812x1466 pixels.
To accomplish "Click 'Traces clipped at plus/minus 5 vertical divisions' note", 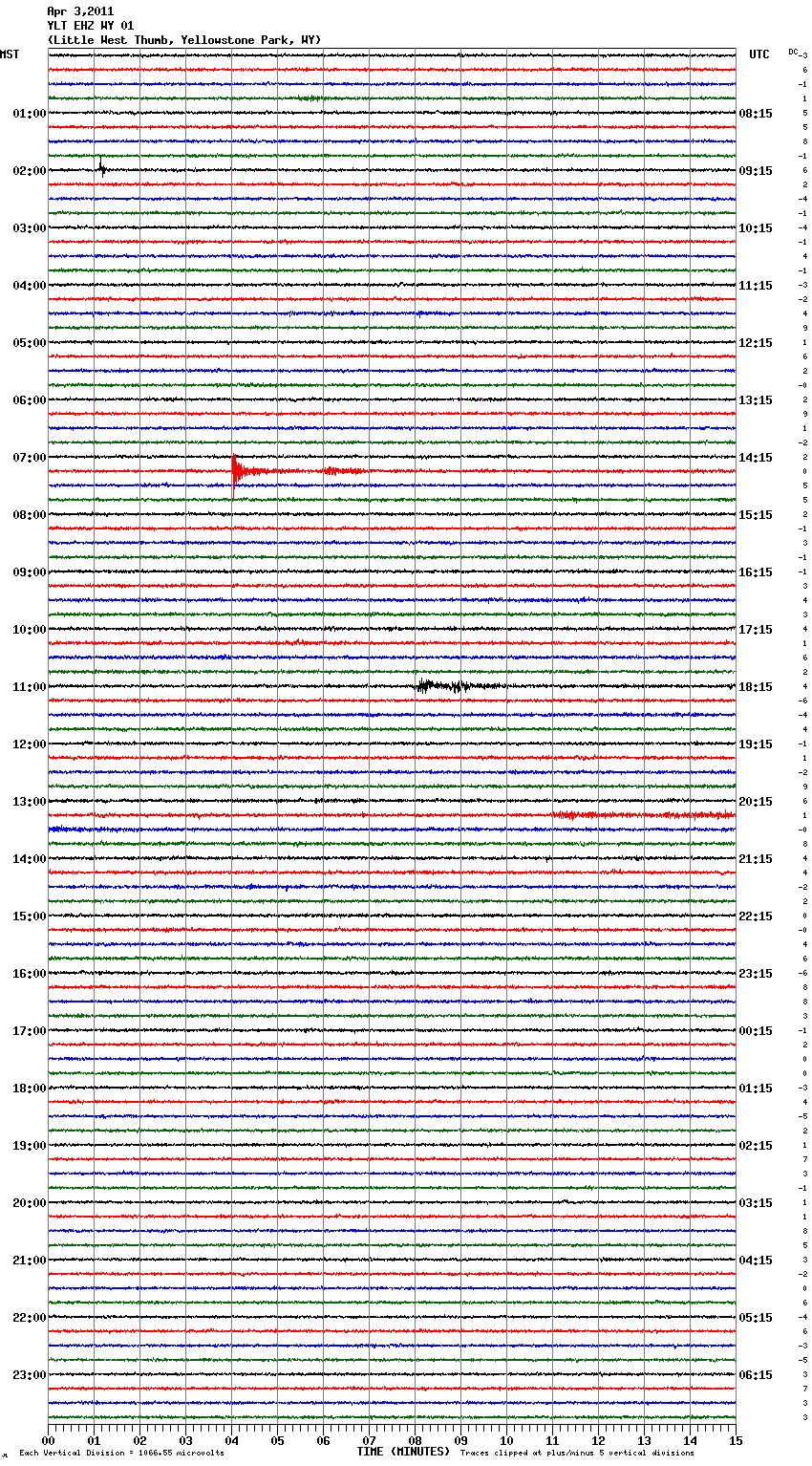I will pos(577,1453).
